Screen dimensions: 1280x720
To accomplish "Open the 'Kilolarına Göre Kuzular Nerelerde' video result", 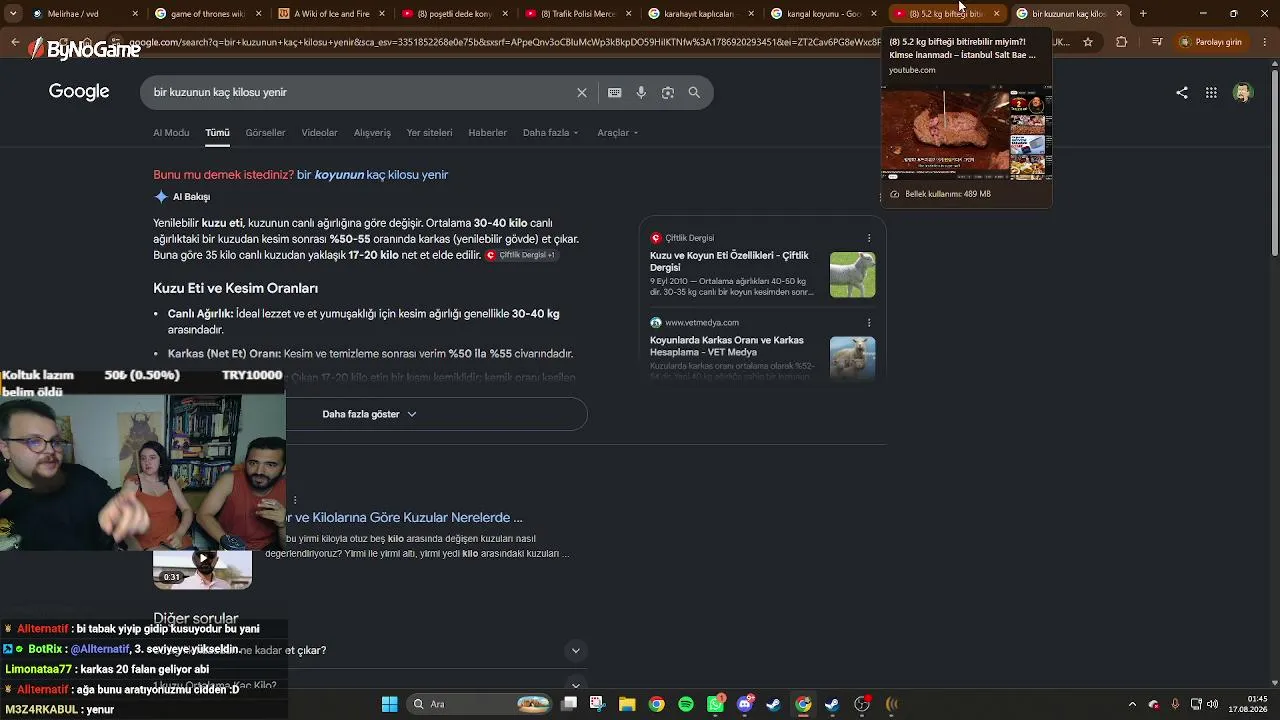I will coord(404,518).
